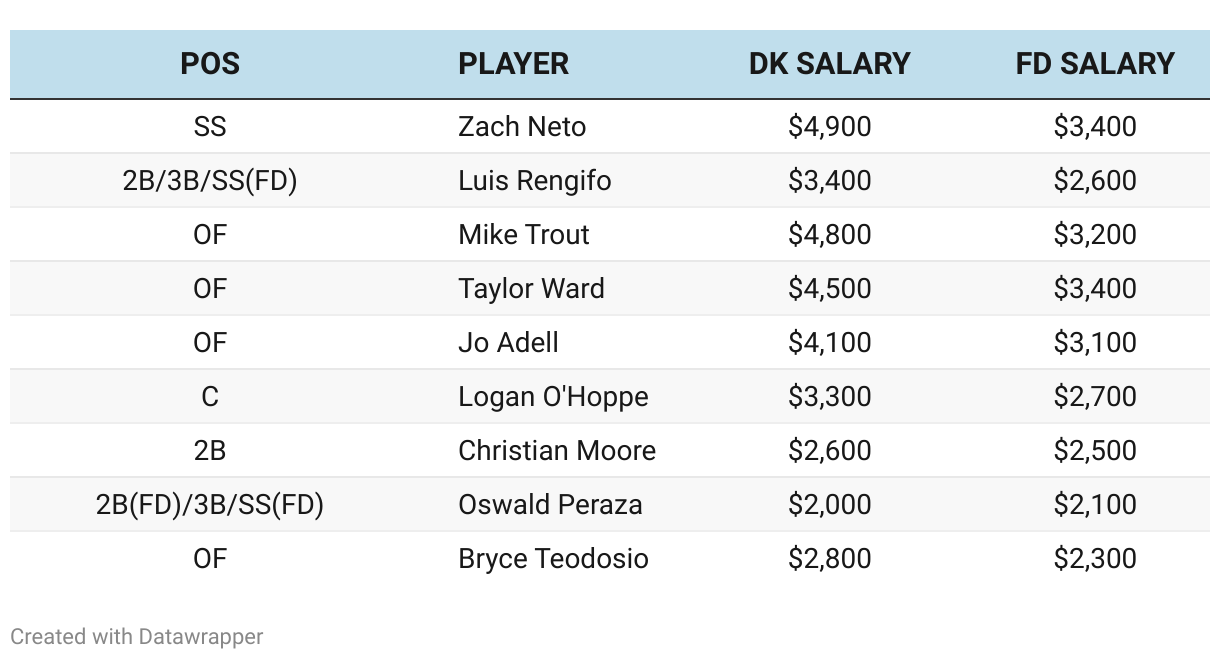This screenshot has width=1220, height=660.
Task: Select the Jo Adell player cell
Action: (508, 343)
